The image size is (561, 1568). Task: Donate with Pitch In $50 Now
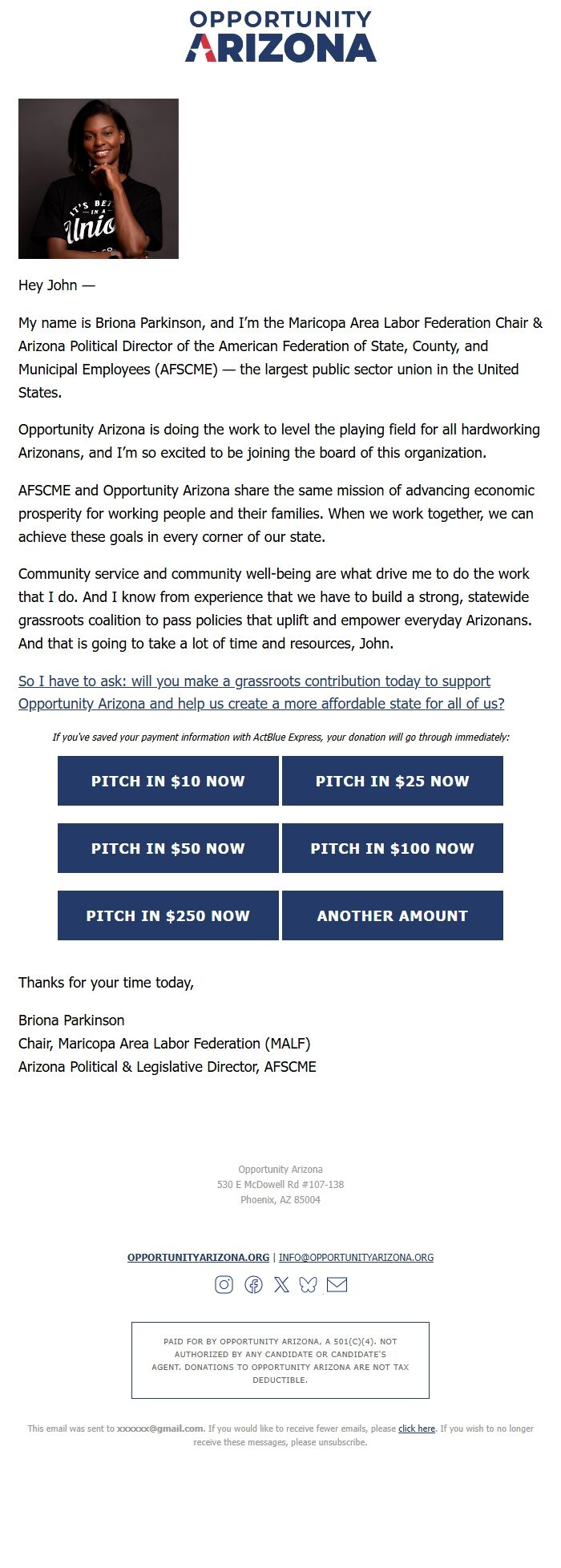168,848
